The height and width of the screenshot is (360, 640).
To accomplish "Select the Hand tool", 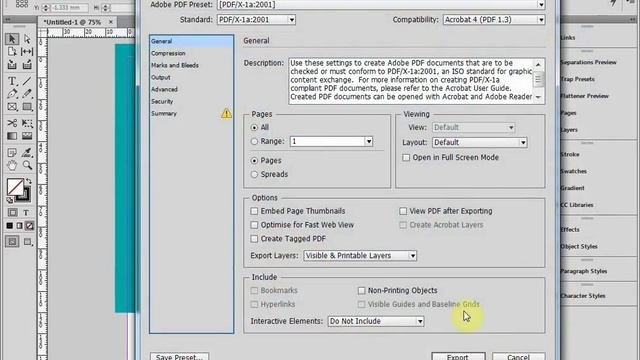I will coord(12,165).
